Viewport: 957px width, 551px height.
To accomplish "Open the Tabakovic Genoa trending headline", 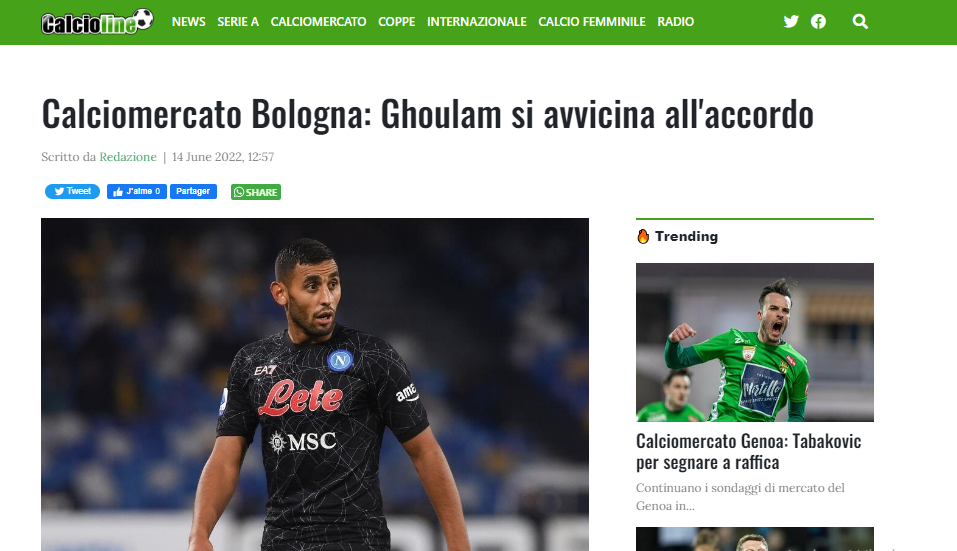I will click(749, 452).
